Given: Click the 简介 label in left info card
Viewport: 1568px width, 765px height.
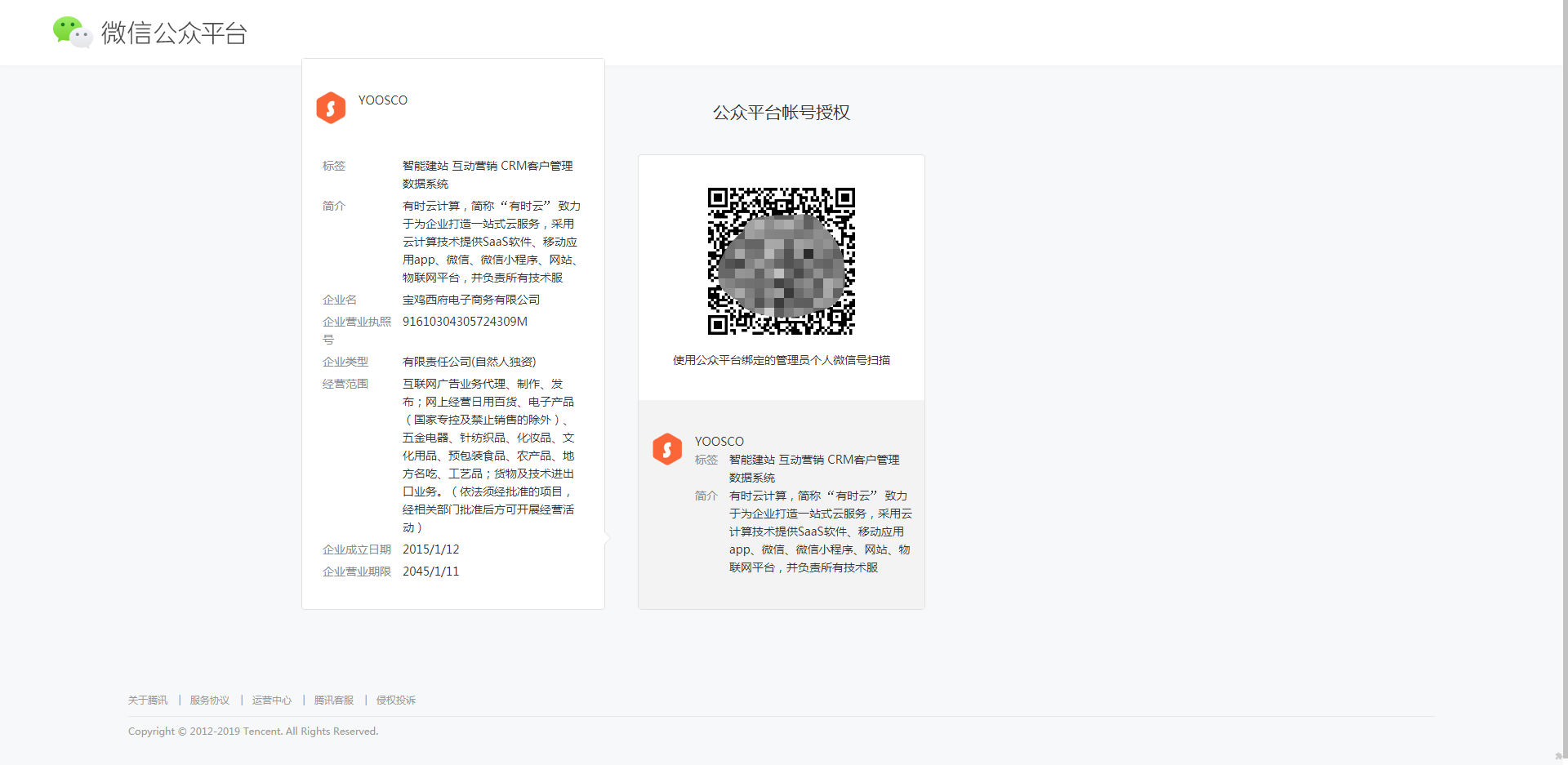Looking at the screenshot, I should 334,206.
